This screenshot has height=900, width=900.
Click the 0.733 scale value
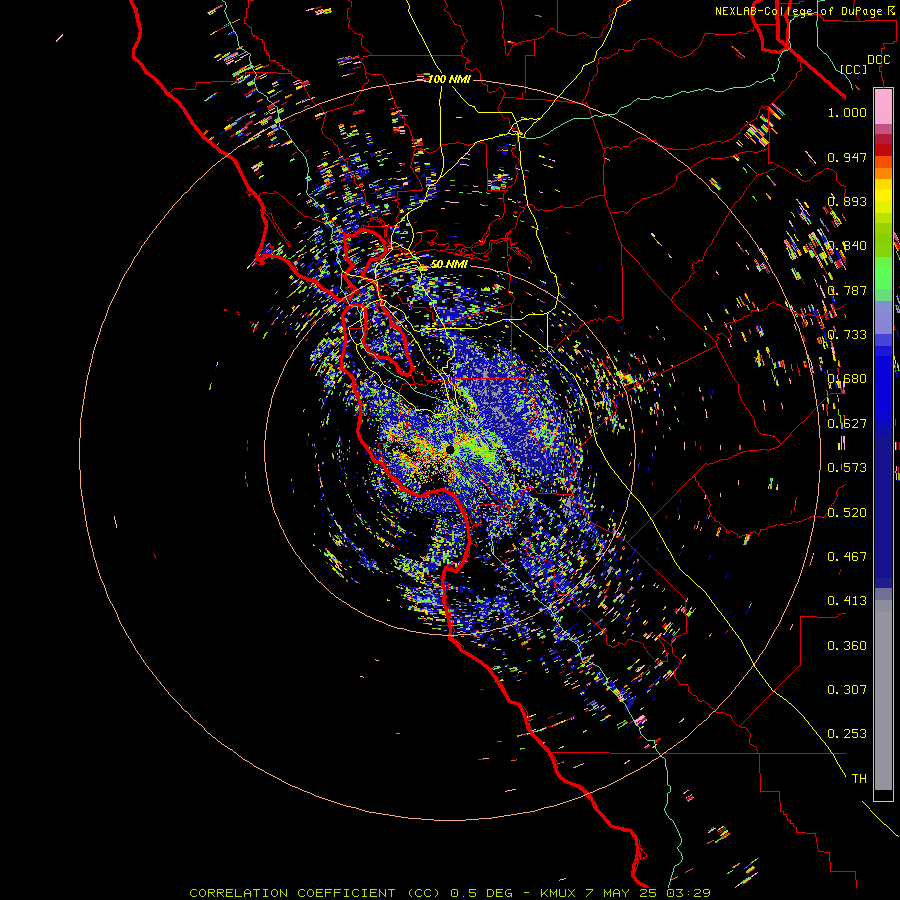click(847, 335)
